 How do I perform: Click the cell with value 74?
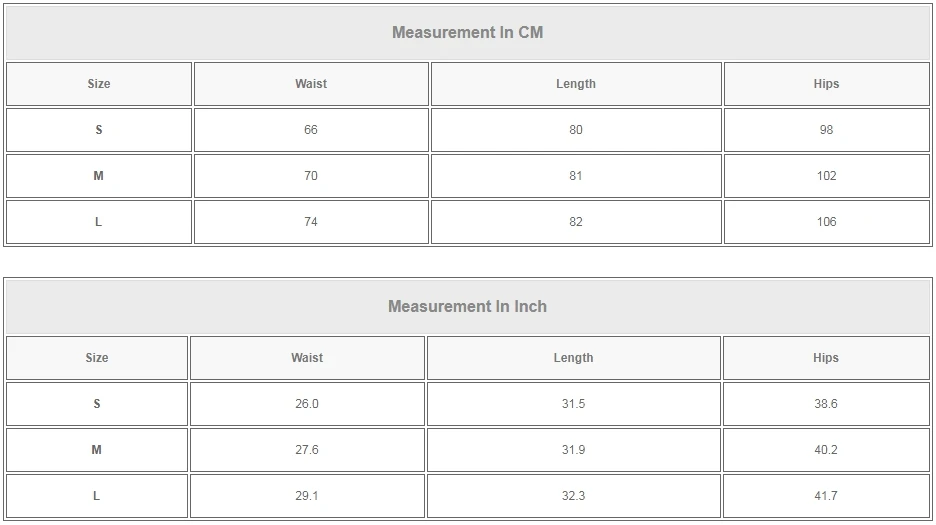coord(311,222)
